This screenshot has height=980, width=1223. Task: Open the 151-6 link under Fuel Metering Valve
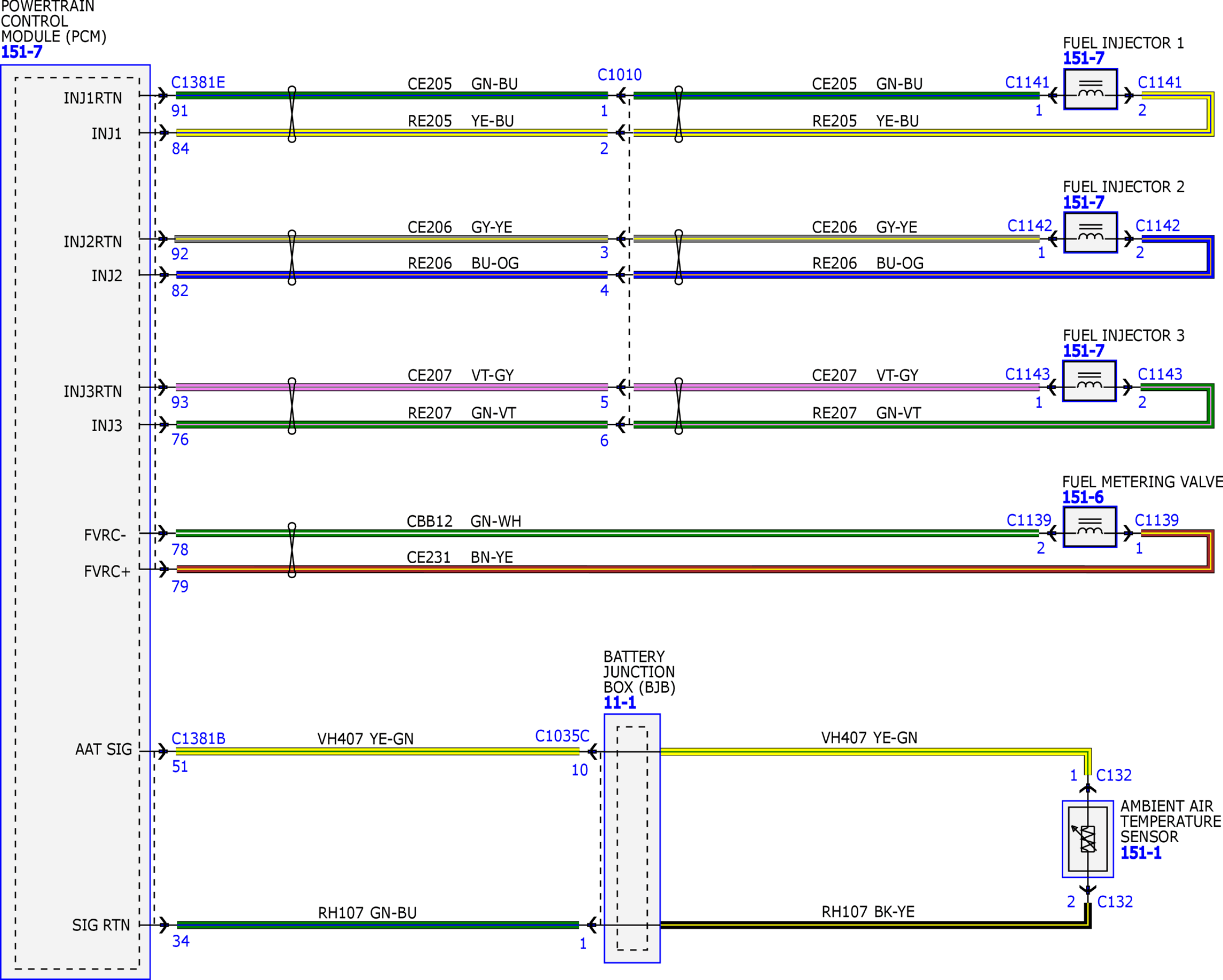coord(1083,497)
